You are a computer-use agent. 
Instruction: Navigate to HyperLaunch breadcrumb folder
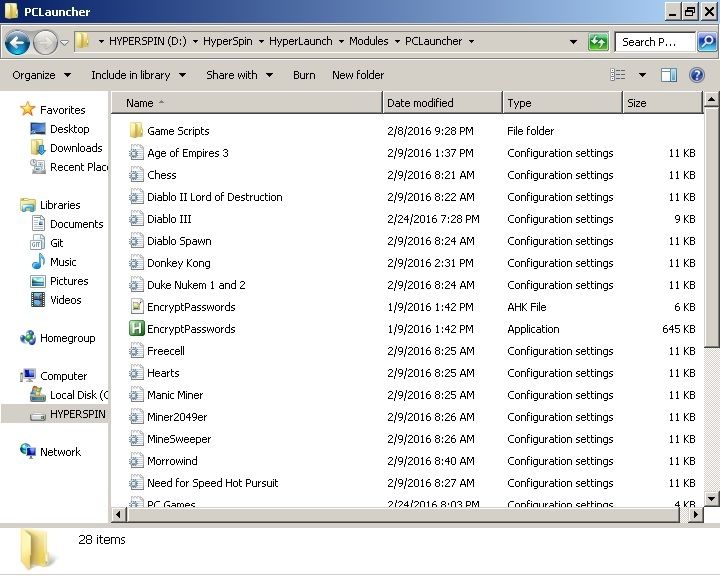click(301, 41)
